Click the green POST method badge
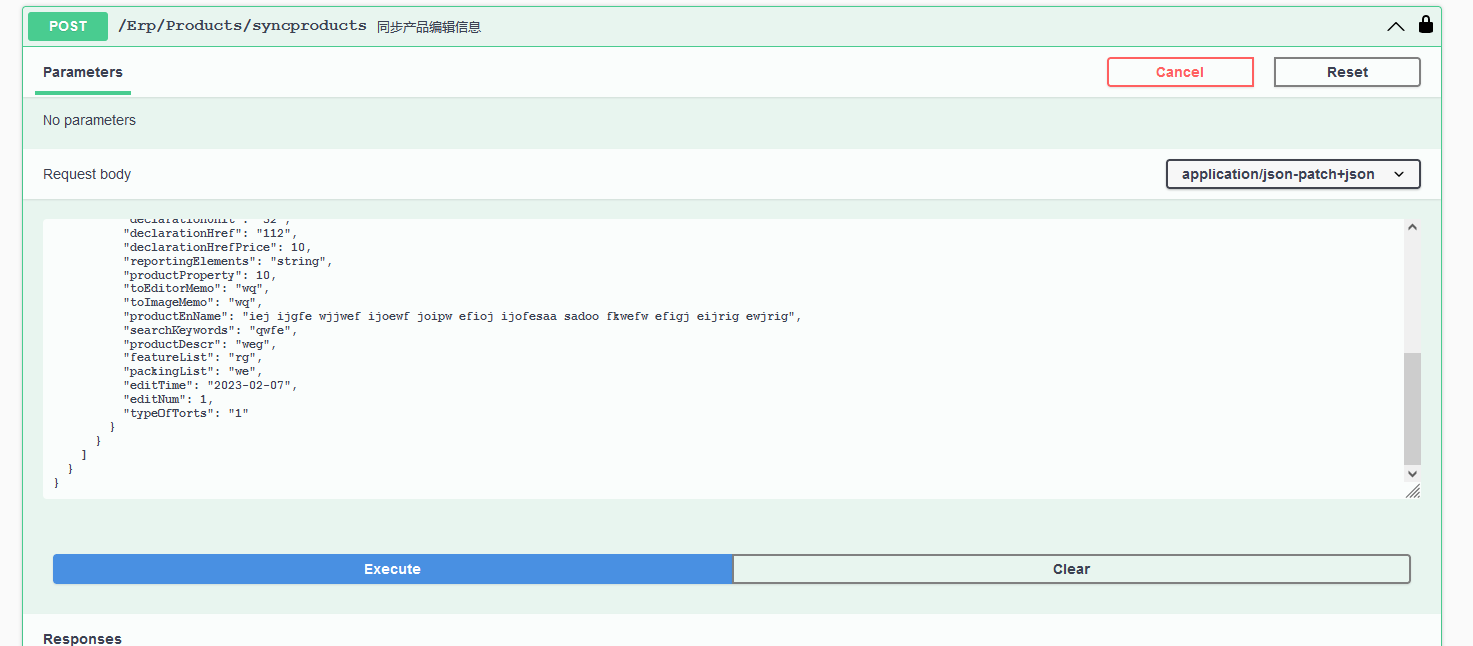 pos(68,26)
